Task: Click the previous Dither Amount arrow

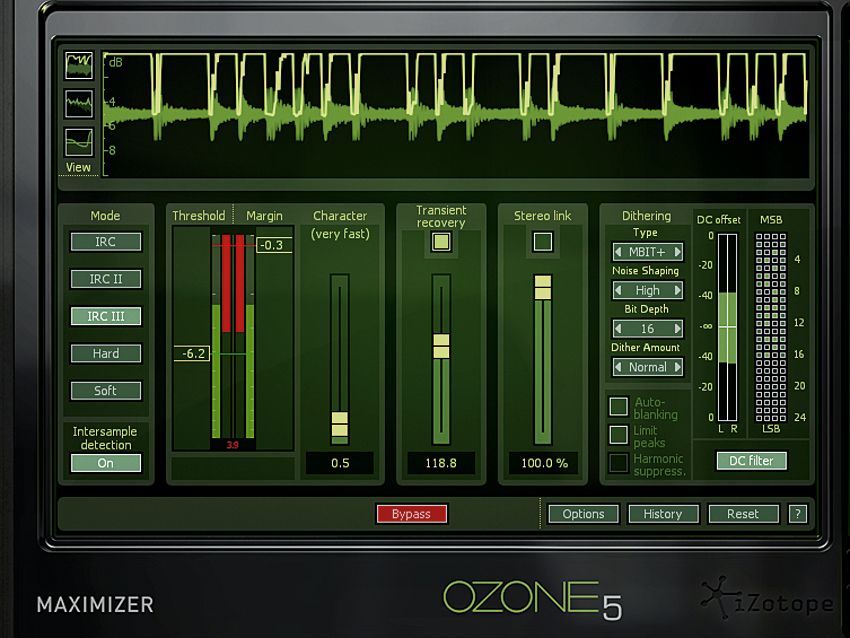Action: 618,367
